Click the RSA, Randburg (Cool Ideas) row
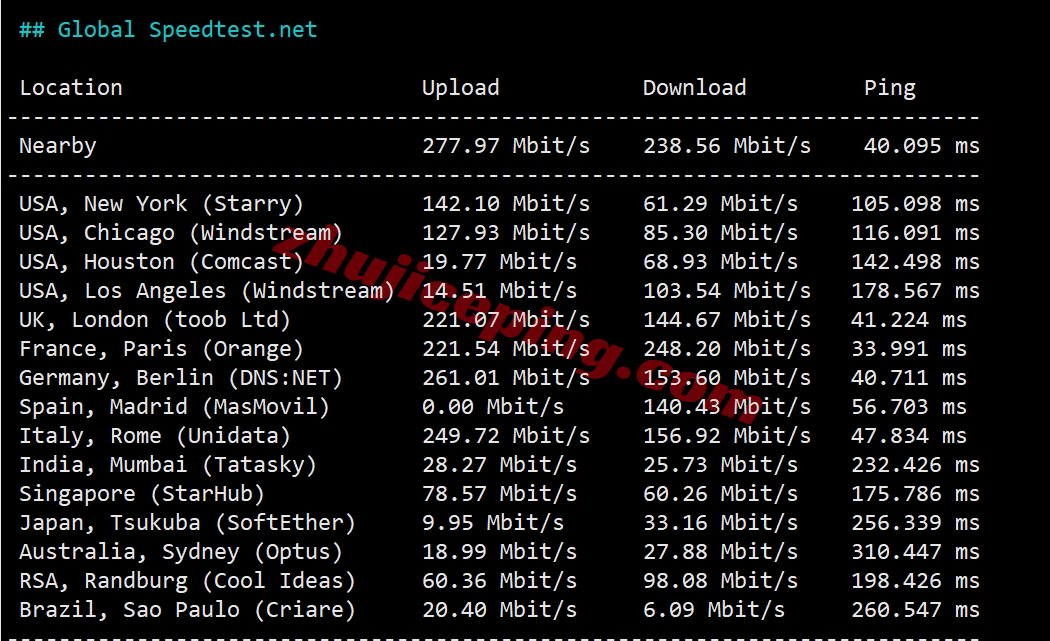This screenshot has height=641, width=1050. tap(499, 581)
